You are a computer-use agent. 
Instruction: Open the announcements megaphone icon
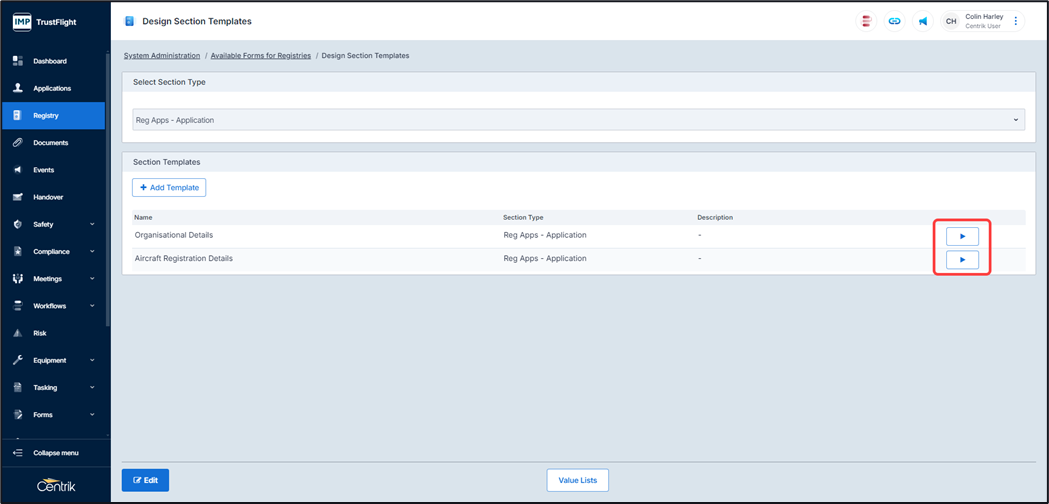(x=922, y=21)
